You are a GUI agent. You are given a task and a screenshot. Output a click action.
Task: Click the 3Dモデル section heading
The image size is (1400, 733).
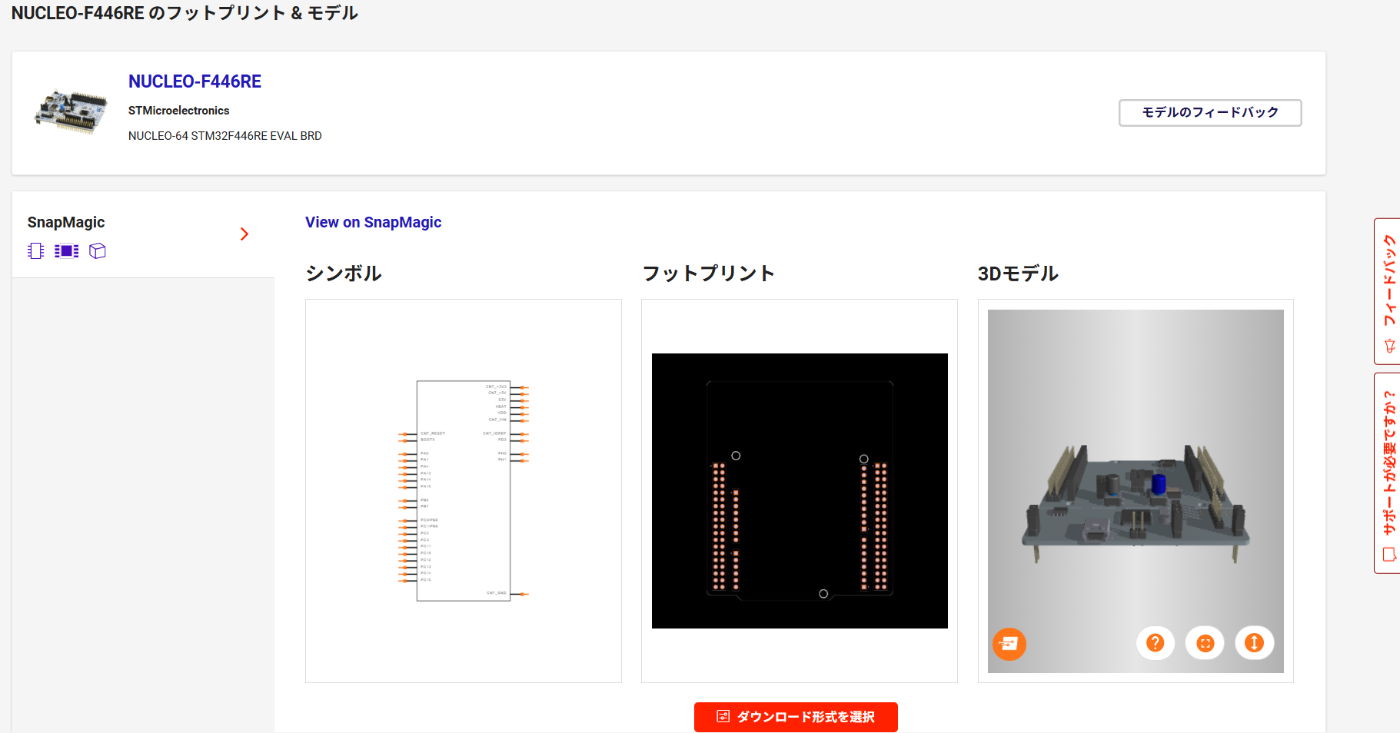(x=1018, y=273)
